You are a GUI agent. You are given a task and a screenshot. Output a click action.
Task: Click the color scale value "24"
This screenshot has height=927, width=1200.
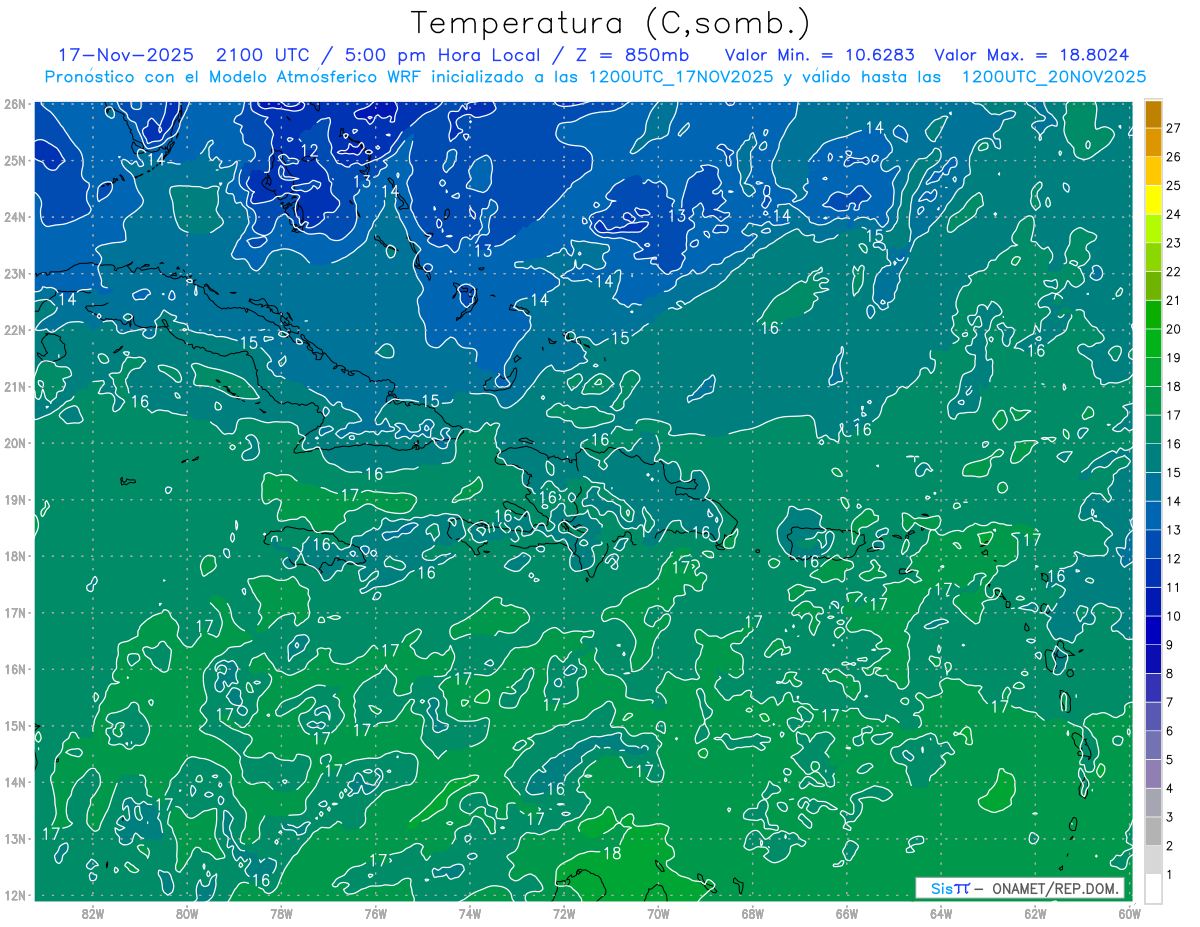coord(1173,214)
